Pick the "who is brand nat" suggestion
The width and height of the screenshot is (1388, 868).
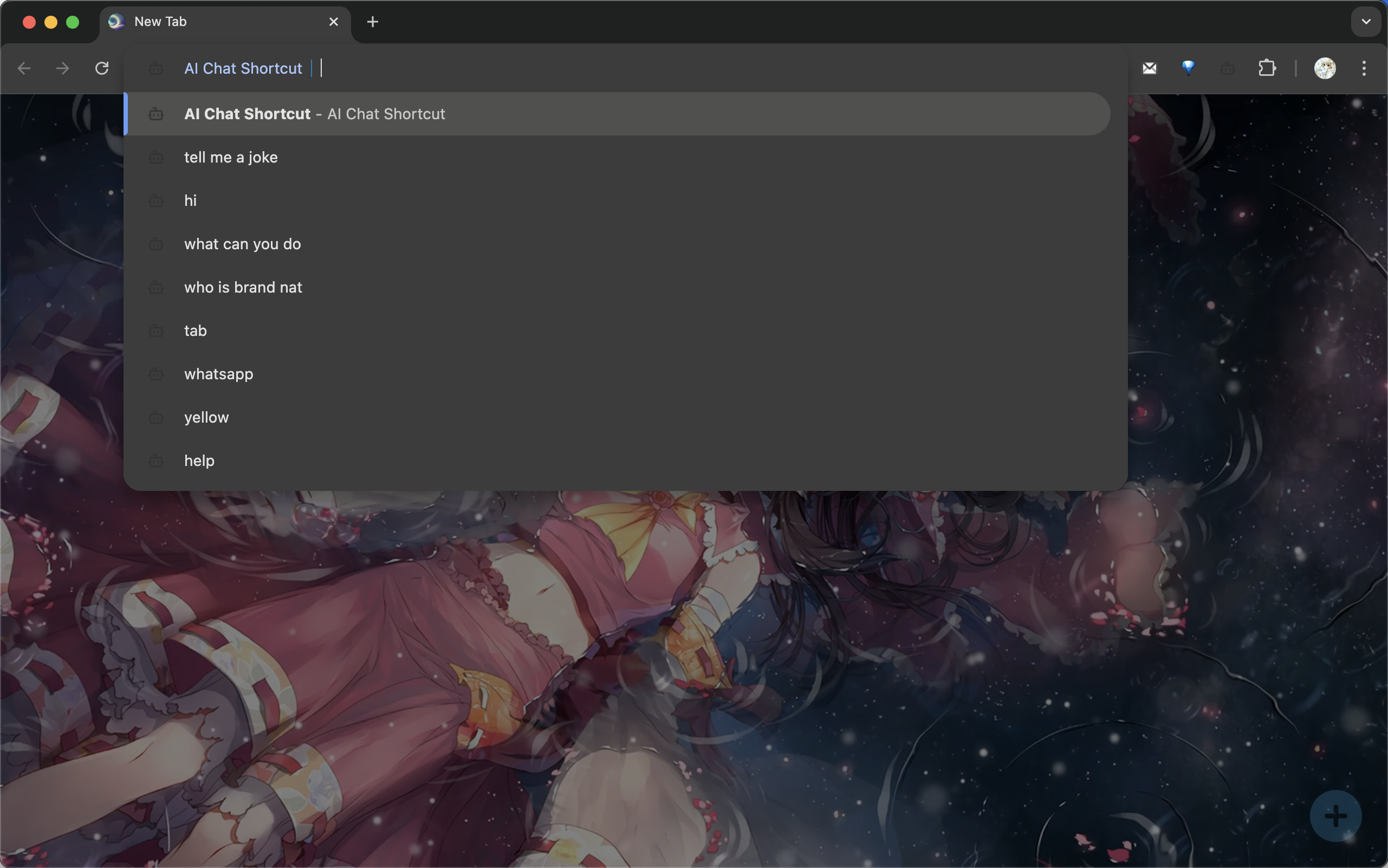point(243,287)
